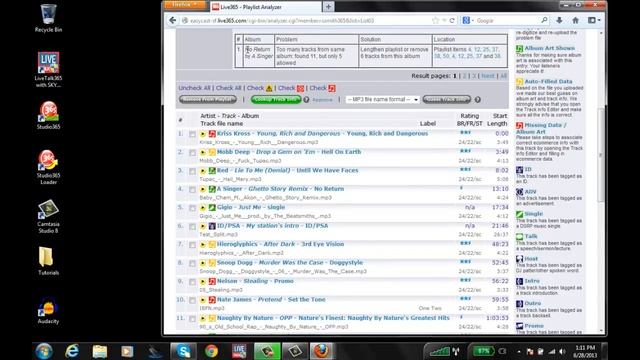Image resolution: width=640 pixels, height=360 pixels.
Task: Click help icon after the last gray button
Action: (x=477, y=100)
